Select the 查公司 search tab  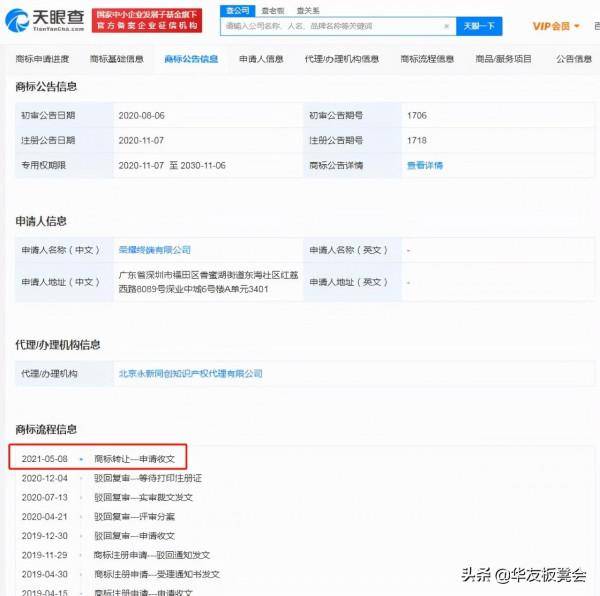click(x=238, y=11)
